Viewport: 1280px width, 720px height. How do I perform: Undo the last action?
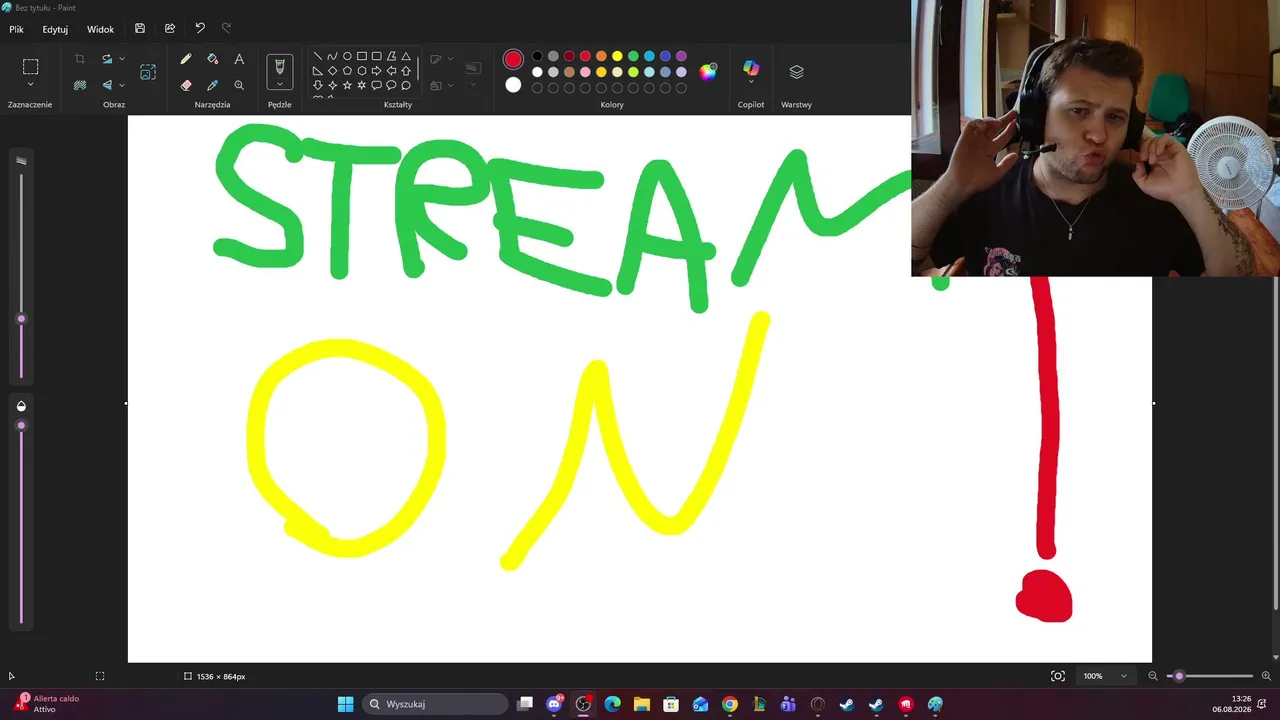coord(200,29)
